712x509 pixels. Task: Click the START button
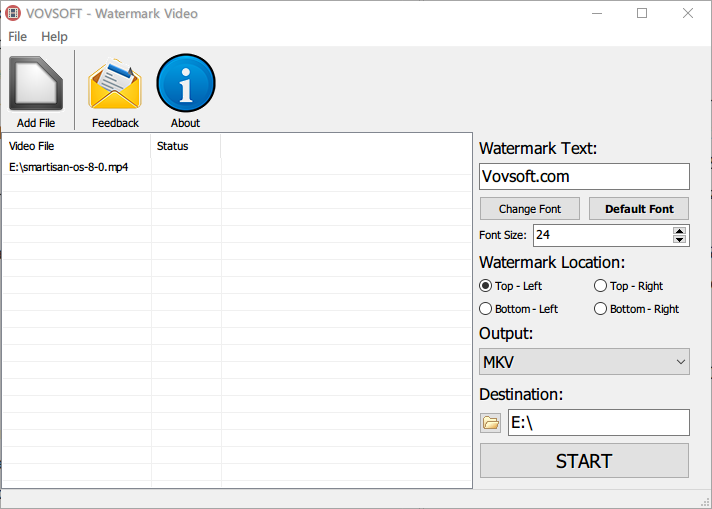[584, 461]
